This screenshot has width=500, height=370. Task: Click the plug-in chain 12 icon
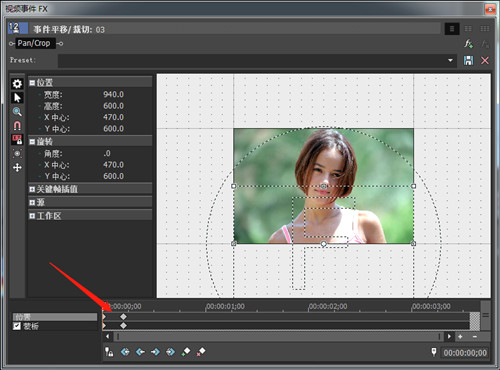pyautogui.click(x=18, y=28)
